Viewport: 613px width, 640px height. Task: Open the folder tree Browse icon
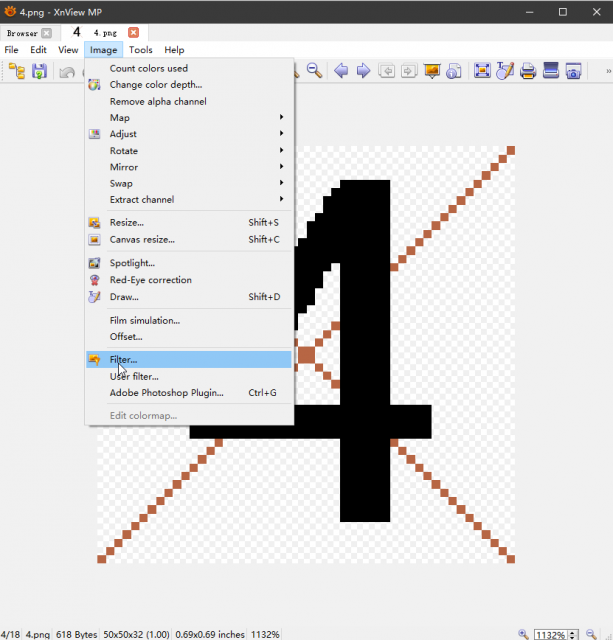(17, 71)
